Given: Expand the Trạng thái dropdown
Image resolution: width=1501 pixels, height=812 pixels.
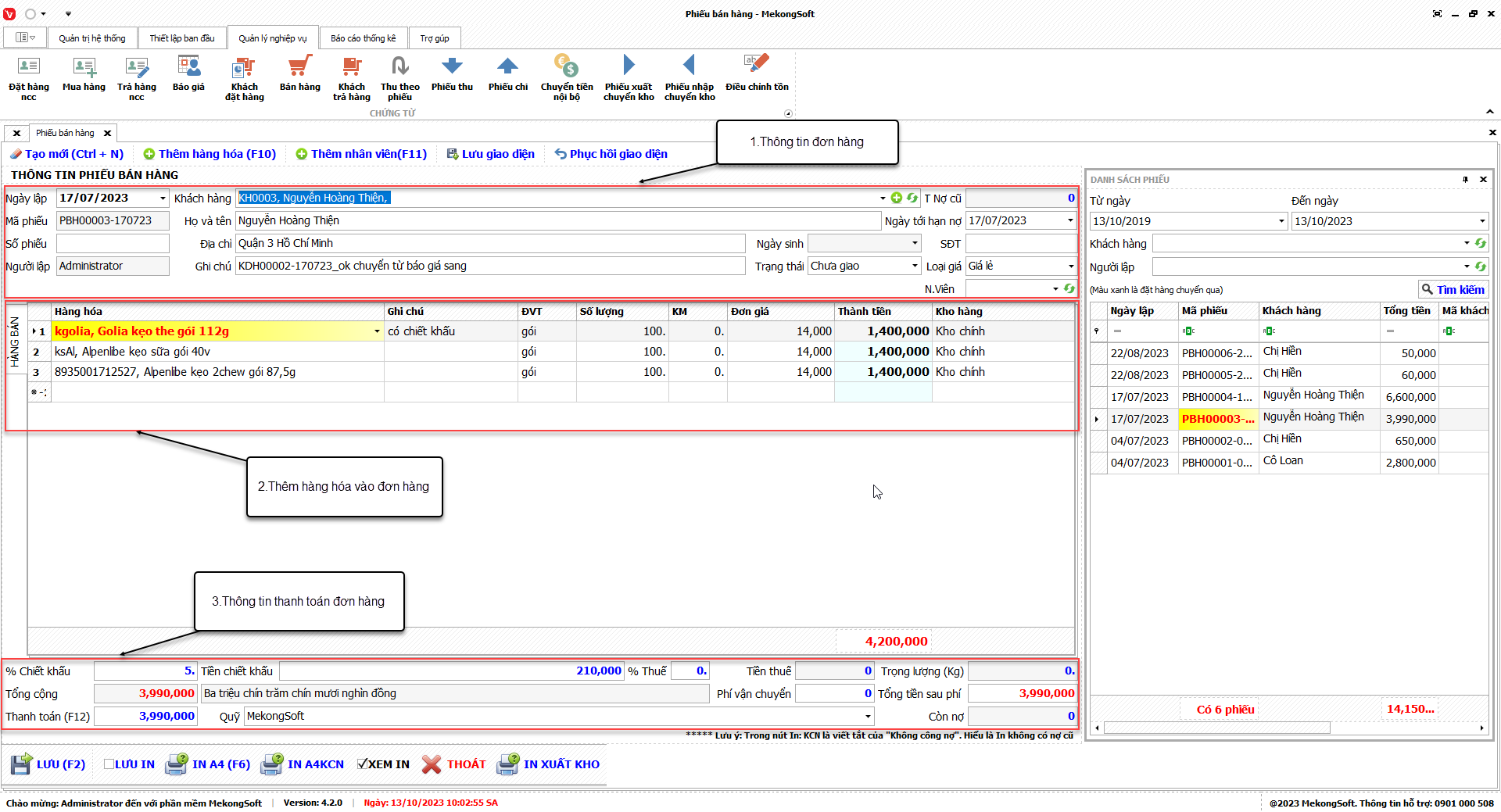Looking at the screenshot, I should (915, 266).
